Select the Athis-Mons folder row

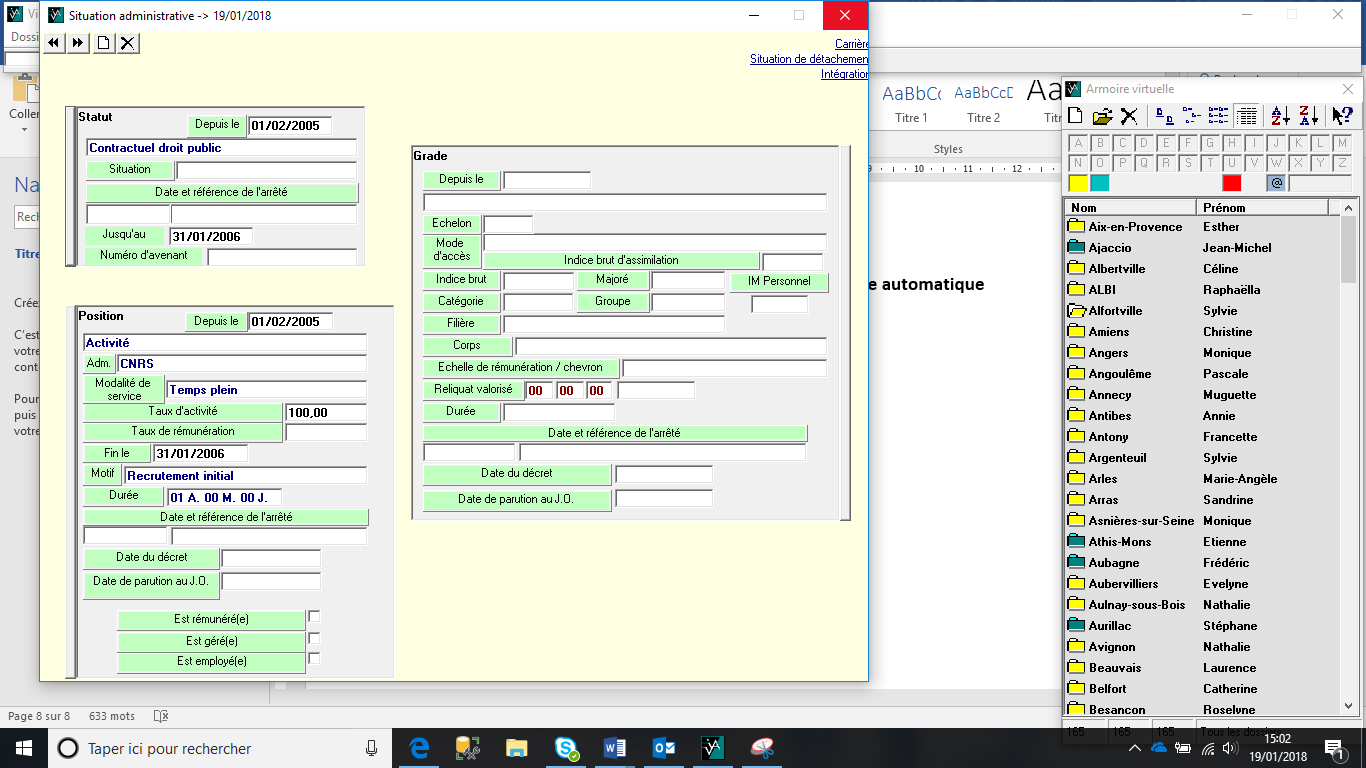(x=1200, y=542)
